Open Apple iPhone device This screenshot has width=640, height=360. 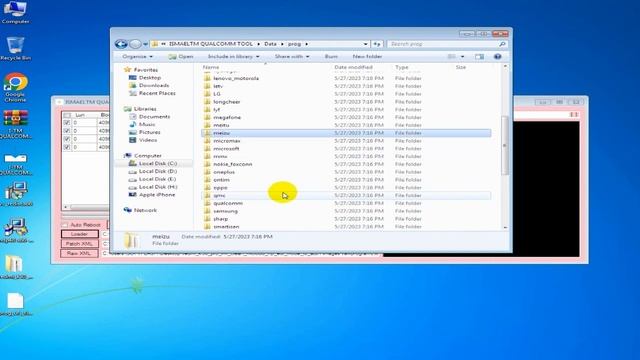[157, 194]
